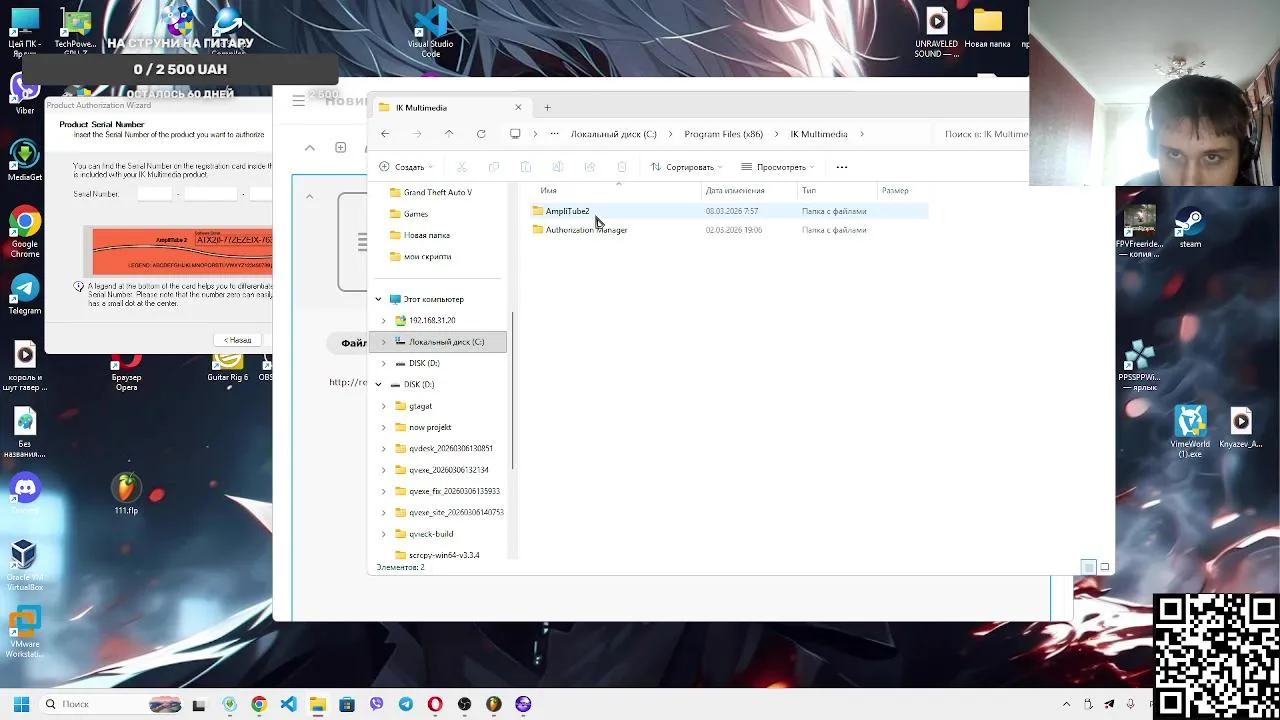The height and width of the screenshot is (720, 1280).
Task: Click the Rename icon in Explorer toolbar
Action: coord(558,167)
